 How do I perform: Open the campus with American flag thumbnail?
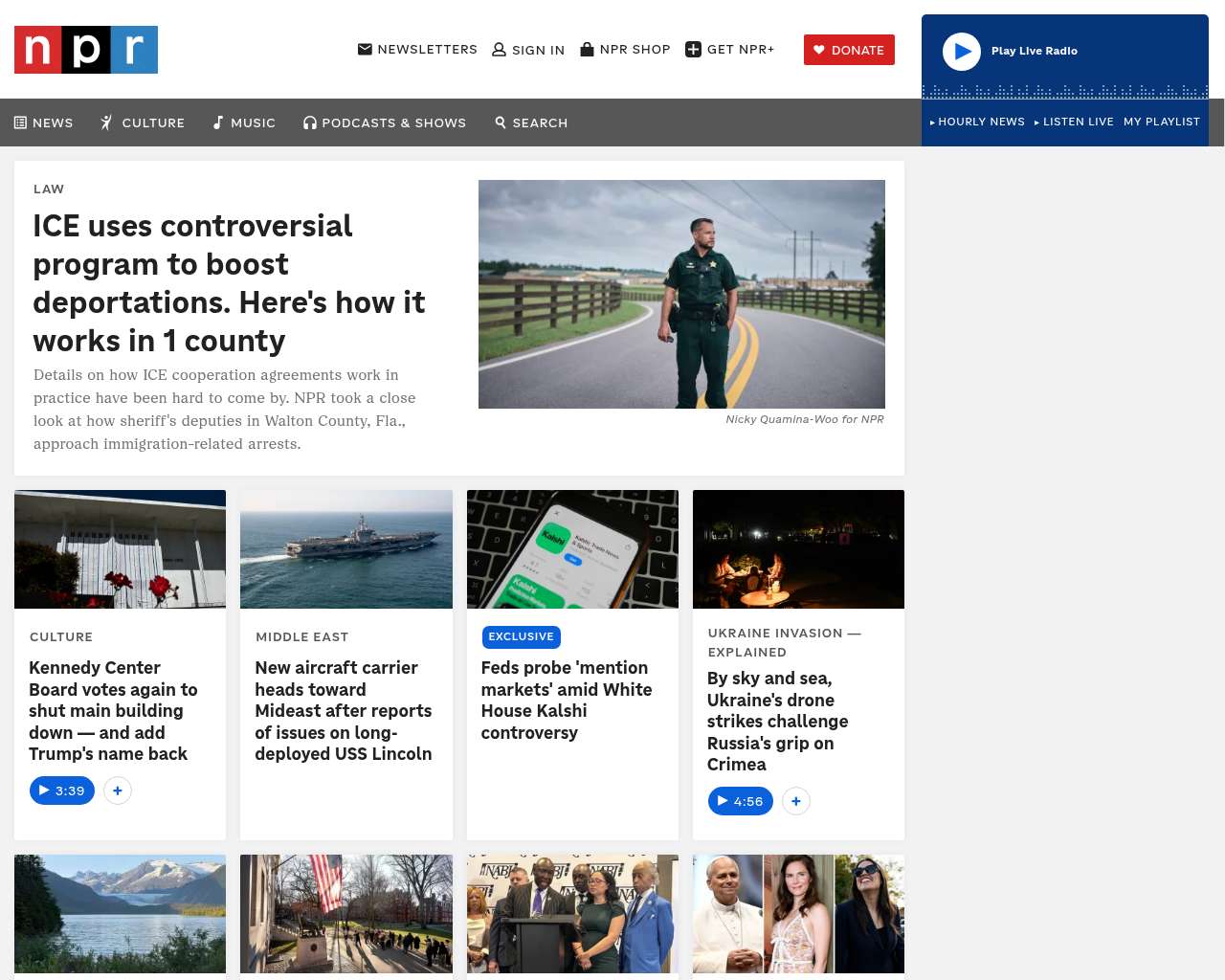point(346,914)
